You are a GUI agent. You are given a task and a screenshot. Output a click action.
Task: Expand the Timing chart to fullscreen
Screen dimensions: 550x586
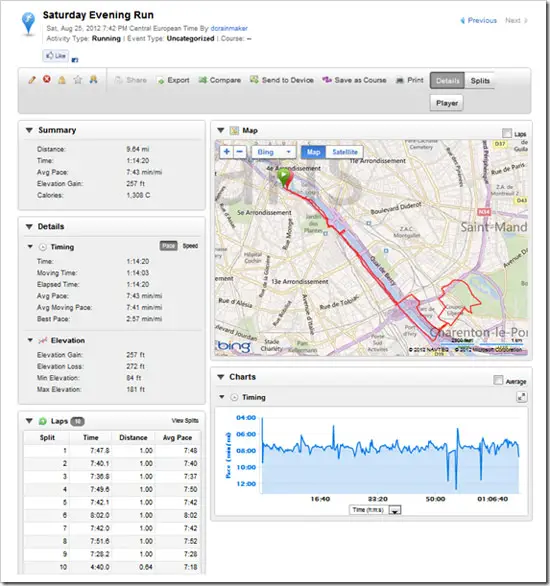[522, 397]
